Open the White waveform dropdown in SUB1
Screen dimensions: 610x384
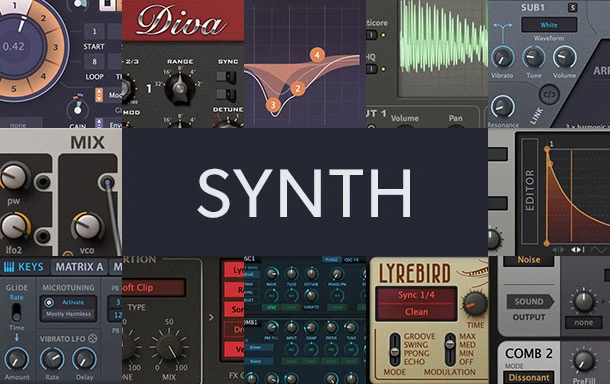point(549,25)
